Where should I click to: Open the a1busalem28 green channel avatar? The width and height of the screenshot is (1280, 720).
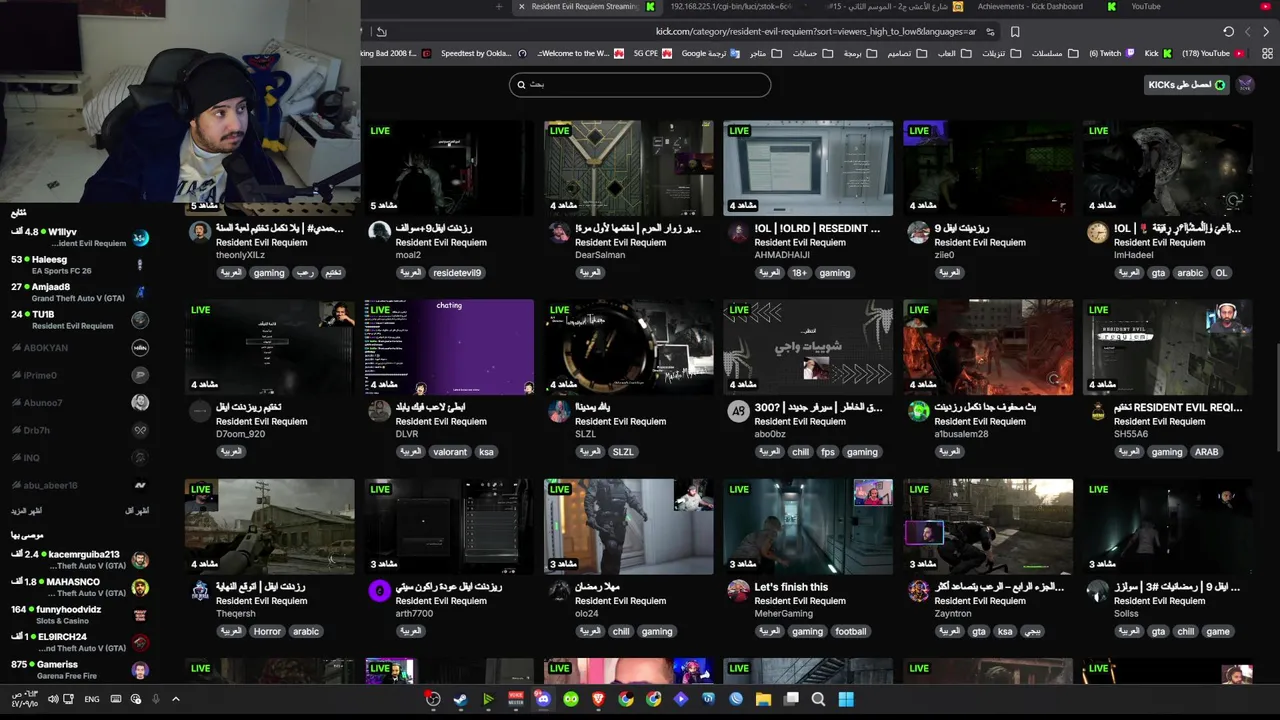[918, 411]
